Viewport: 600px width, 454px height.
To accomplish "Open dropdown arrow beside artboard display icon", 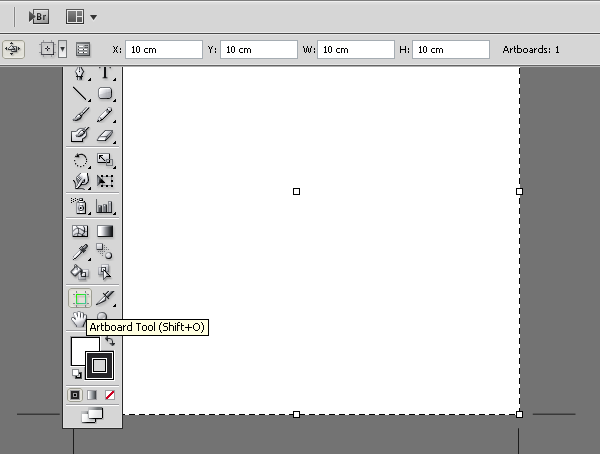I will pyautogui.click(x=62, y=49).
